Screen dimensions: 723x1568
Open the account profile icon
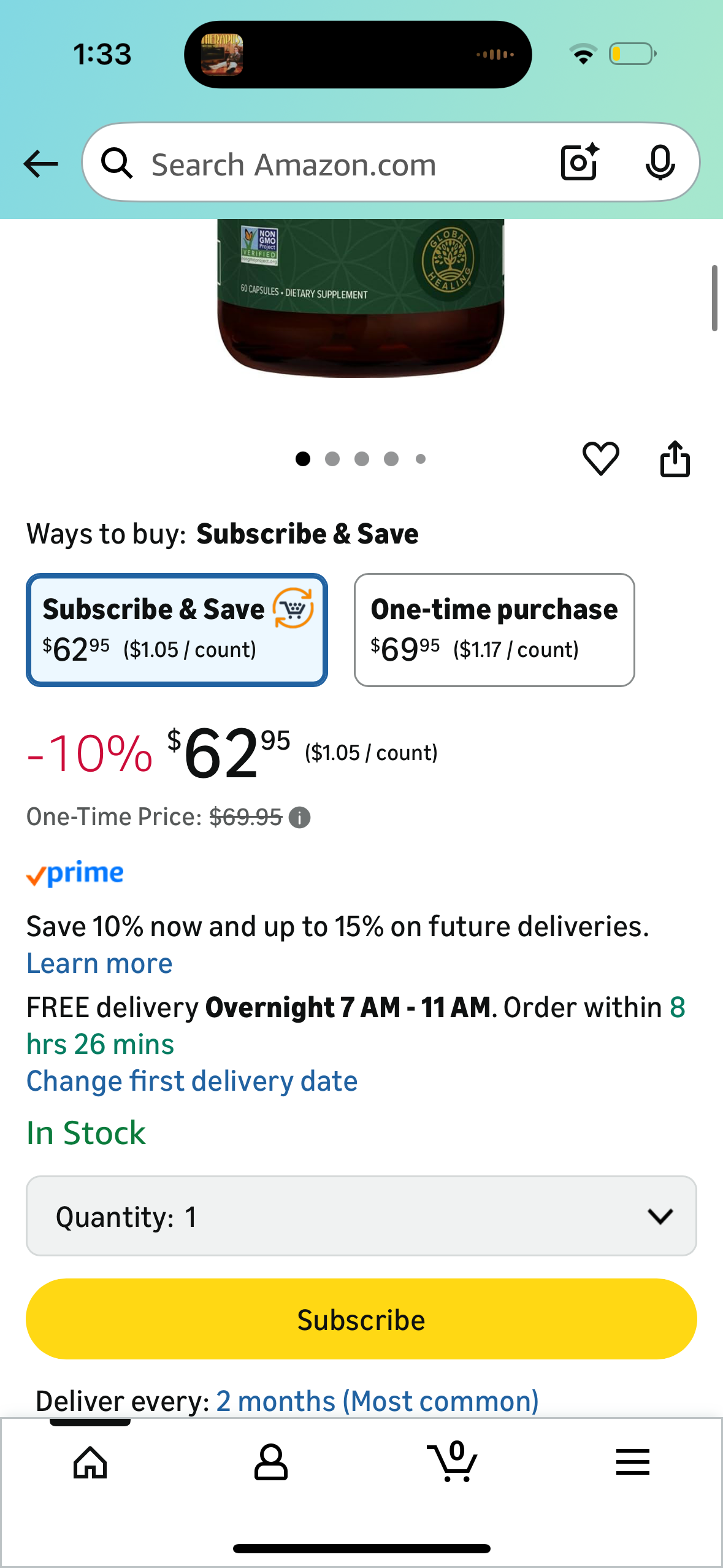click(270, 1462)
